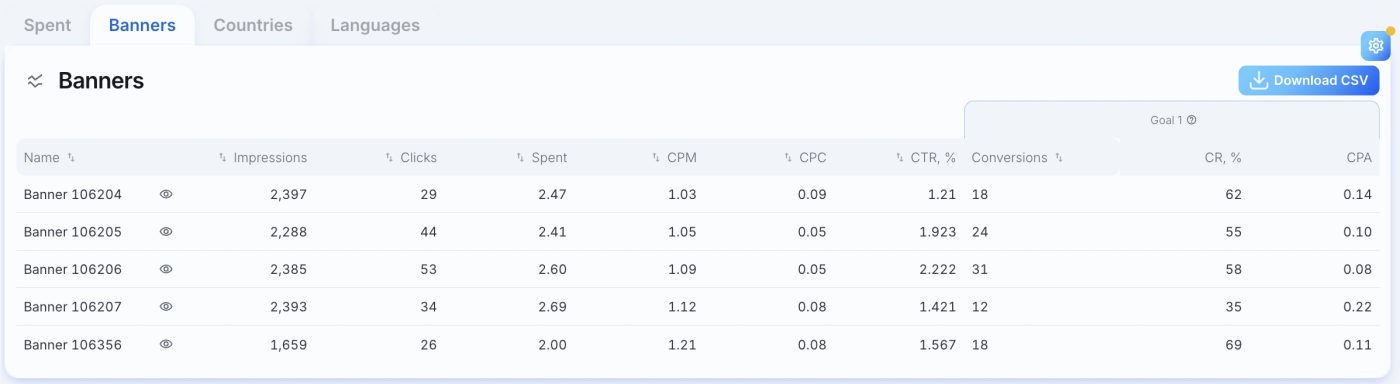Click CPA value 0.14

(1358, 194)
